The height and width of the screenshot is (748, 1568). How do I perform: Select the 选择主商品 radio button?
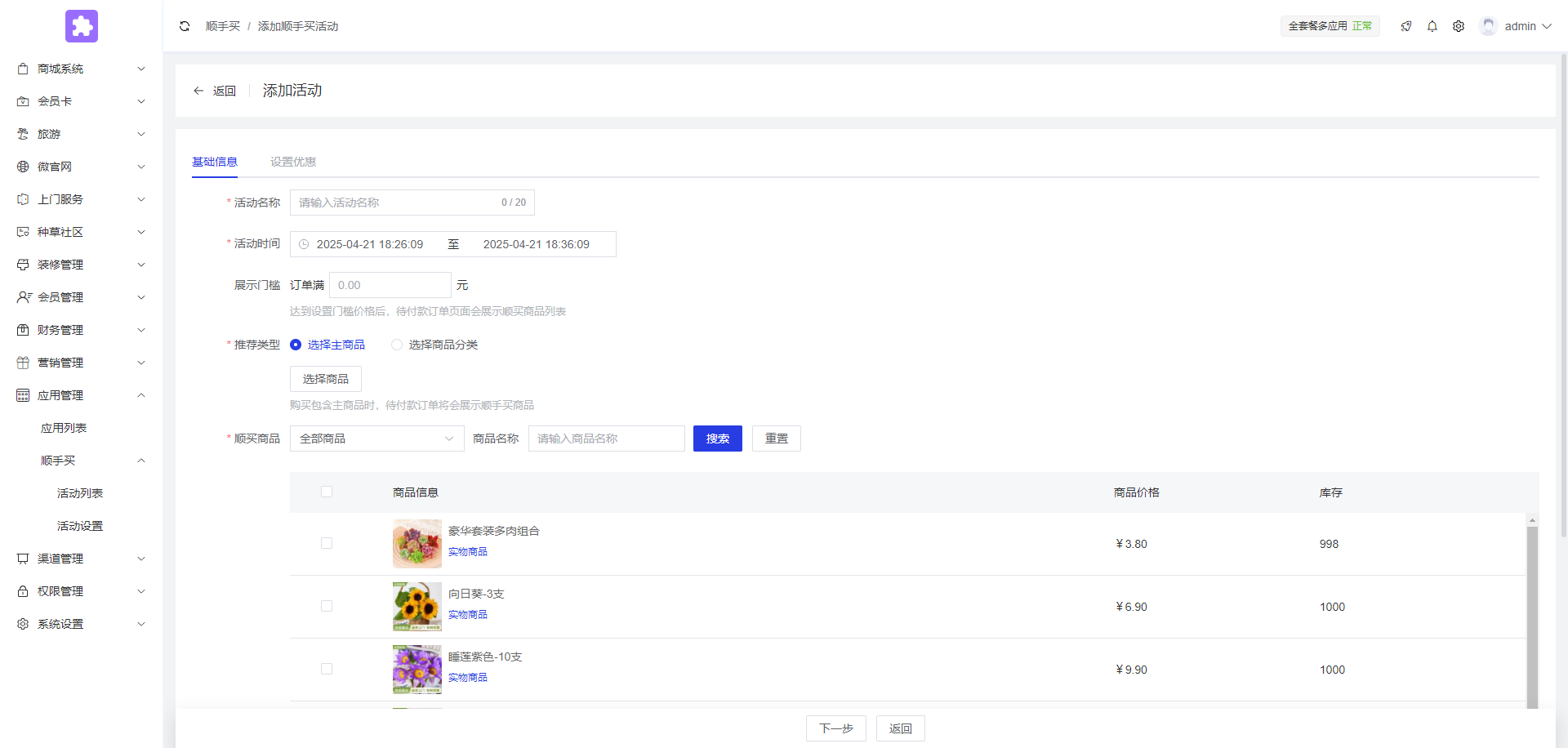(295, 345)
